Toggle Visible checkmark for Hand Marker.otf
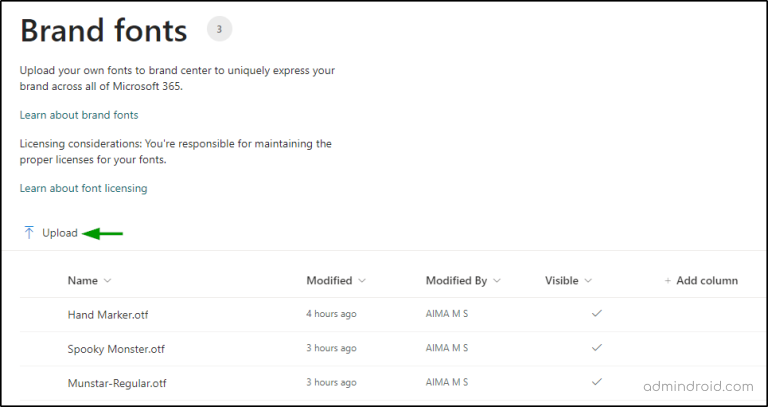The image size is (768, 407). pyautogui.click(x=597, y=313)
